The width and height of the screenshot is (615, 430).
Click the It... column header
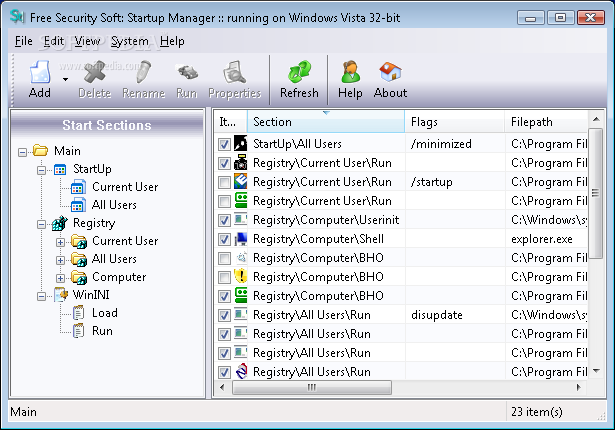[231, 122]
